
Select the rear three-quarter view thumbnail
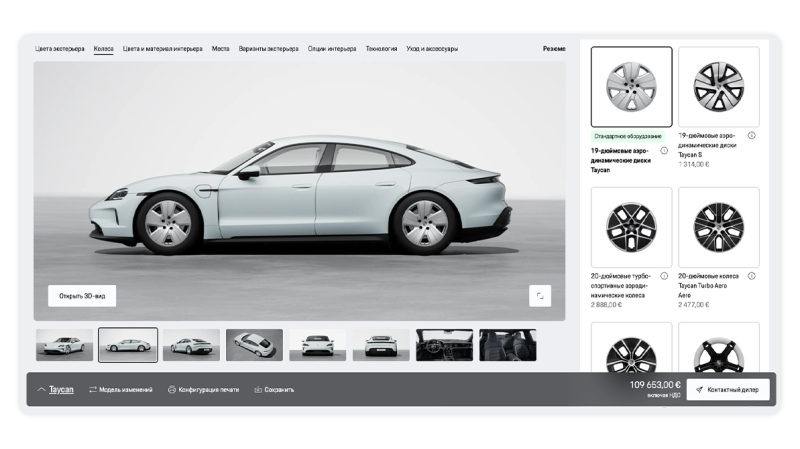(191, 345)
